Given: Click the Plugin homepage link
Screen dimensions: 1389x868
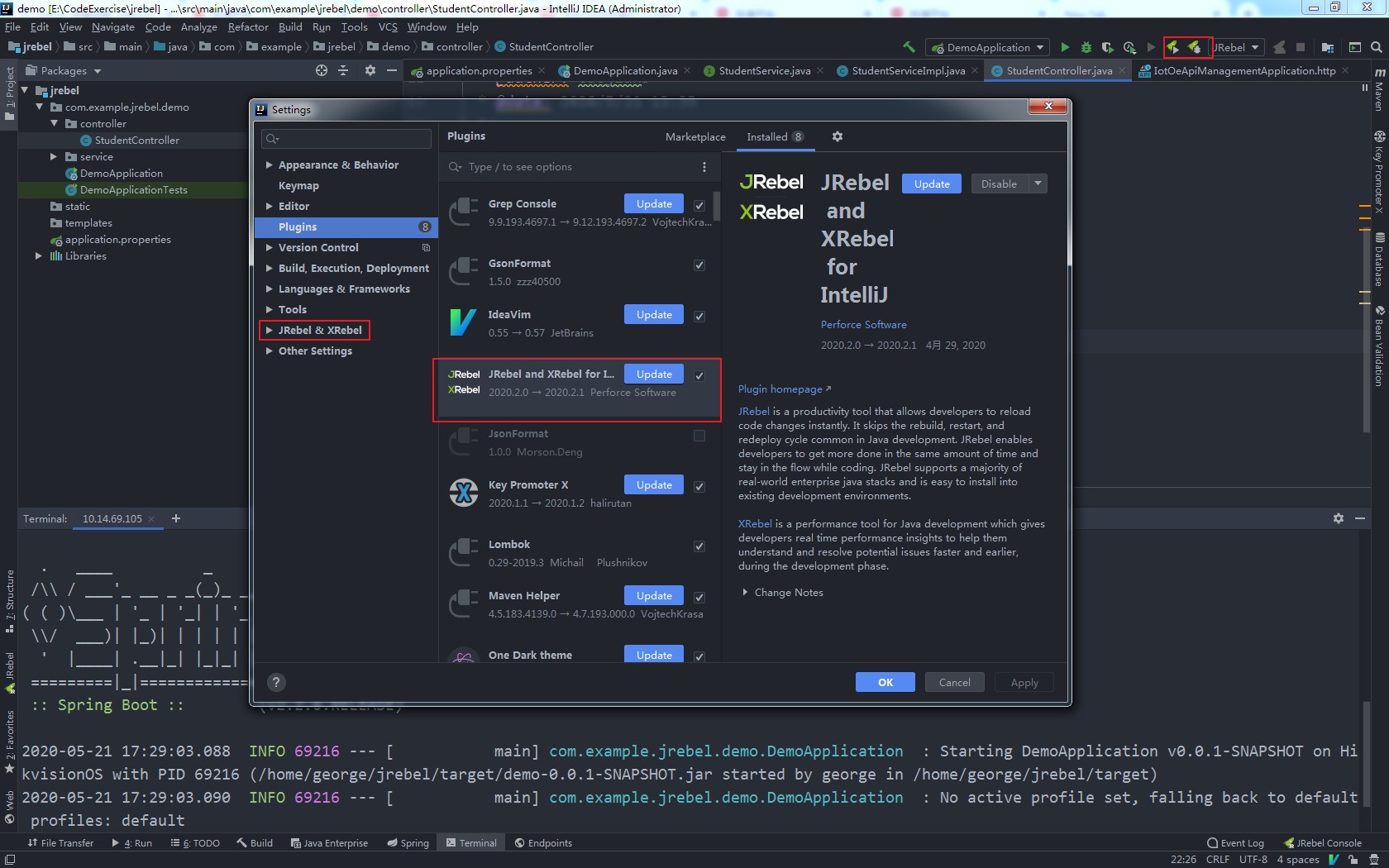Looking at the screenshot, I should coord(781,389).
